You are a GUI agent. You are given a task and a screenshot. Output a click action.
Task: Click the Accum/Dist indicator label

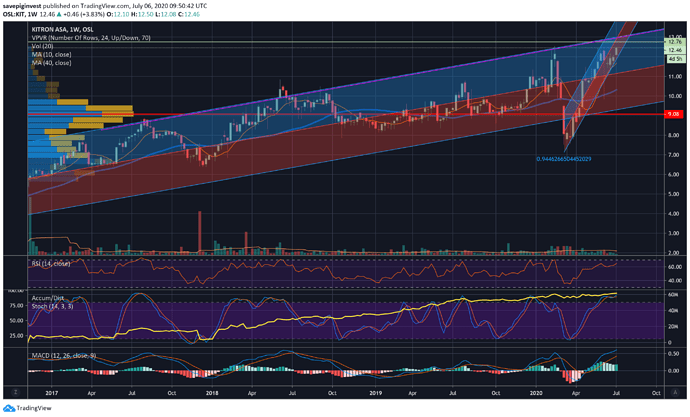[x=48, y=298]
